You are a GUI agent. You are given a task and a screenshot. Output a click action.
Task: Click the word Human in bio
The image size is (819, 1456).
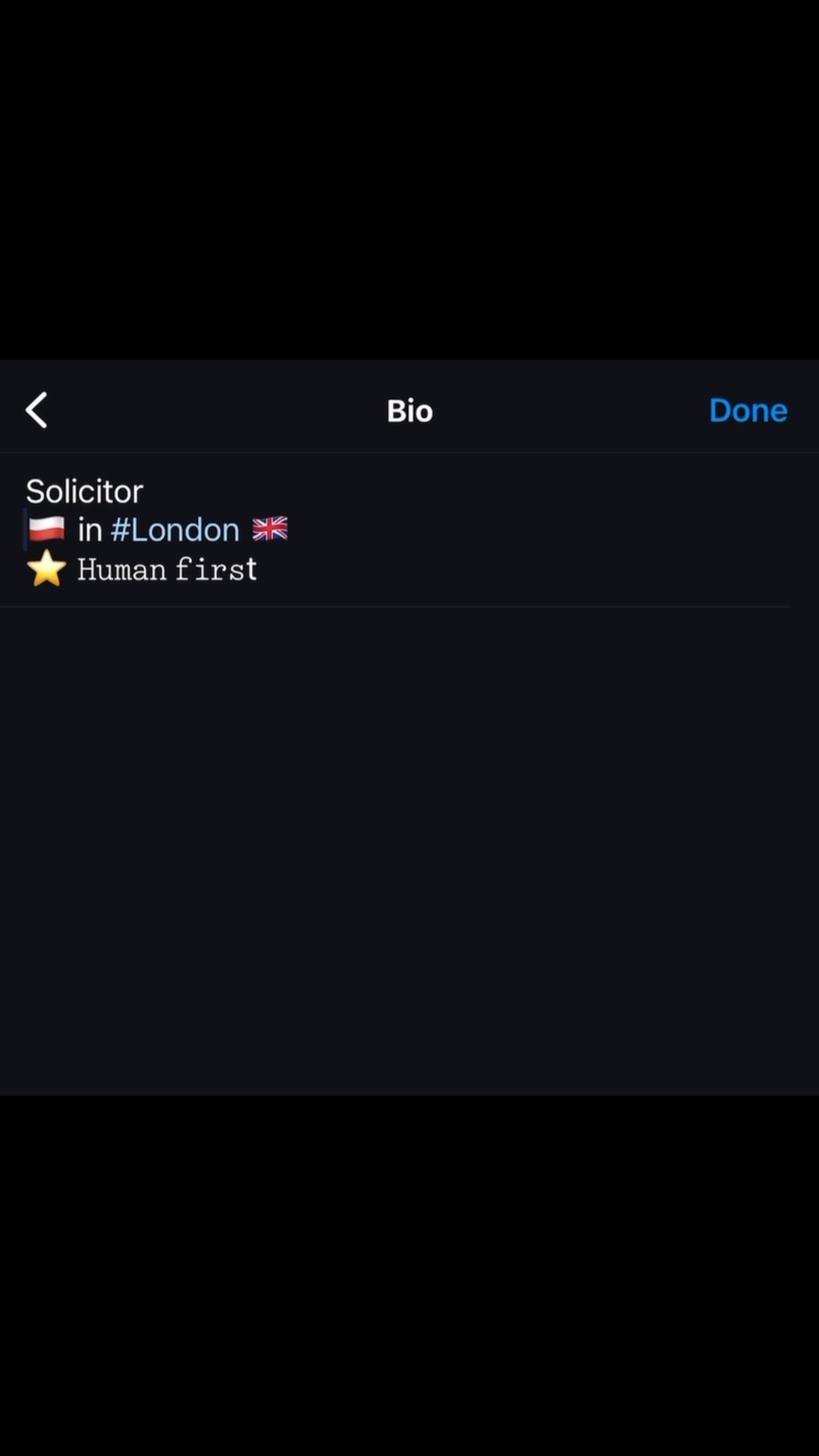pos(122,570)
